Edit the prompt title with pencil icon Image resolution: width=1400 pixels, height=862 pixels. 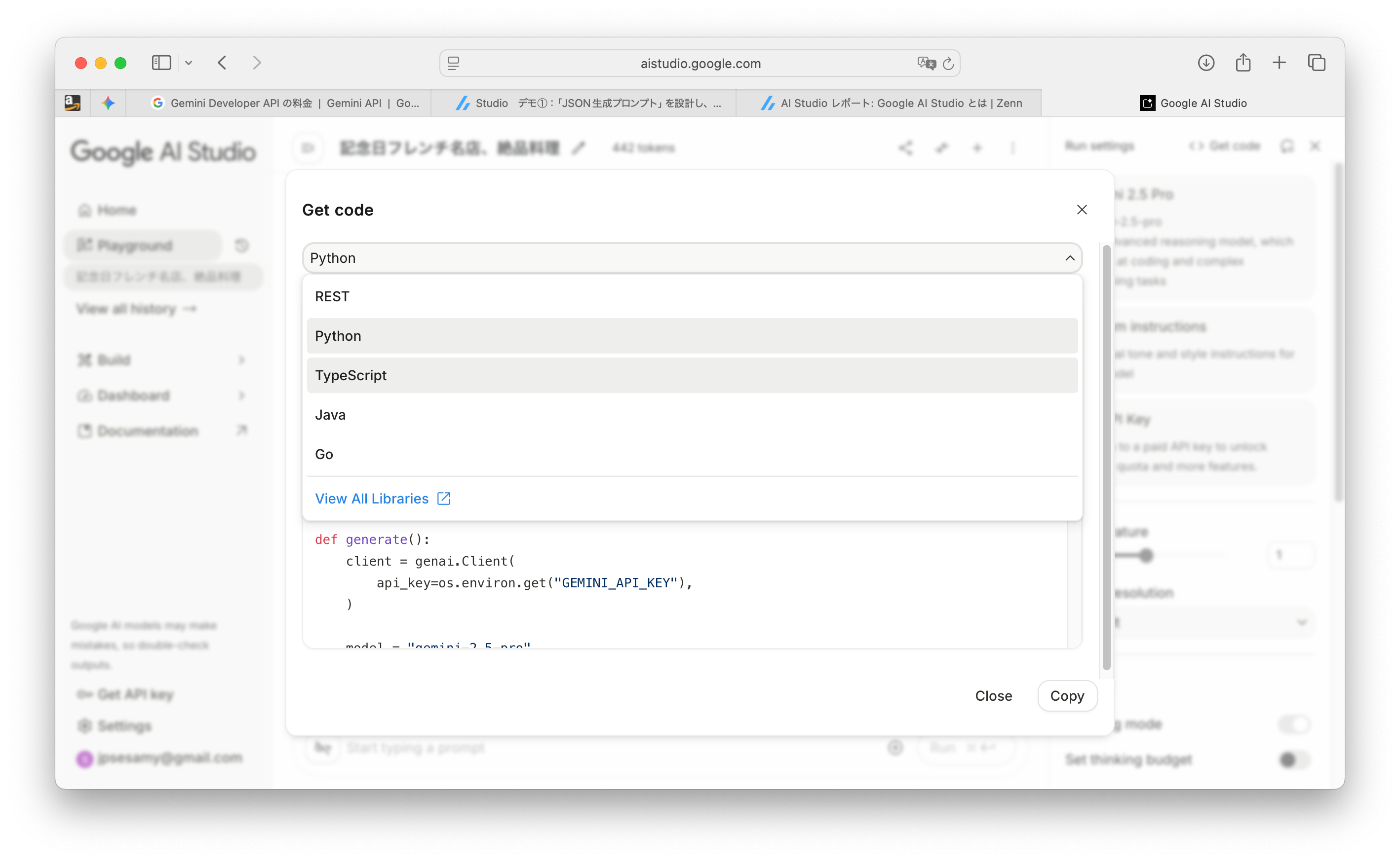coord(578,148)
